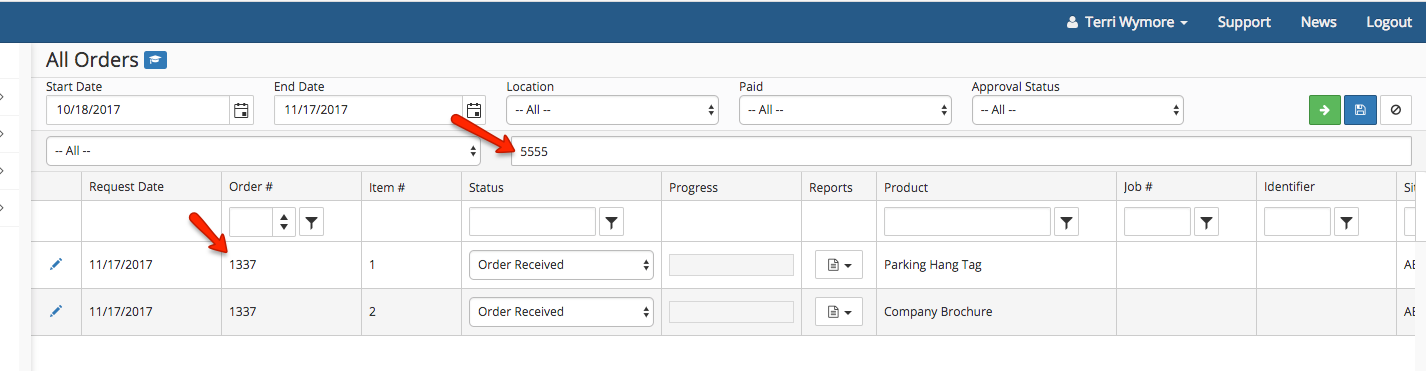Expand Location dropdown
1426x371 pixels.
612,110
